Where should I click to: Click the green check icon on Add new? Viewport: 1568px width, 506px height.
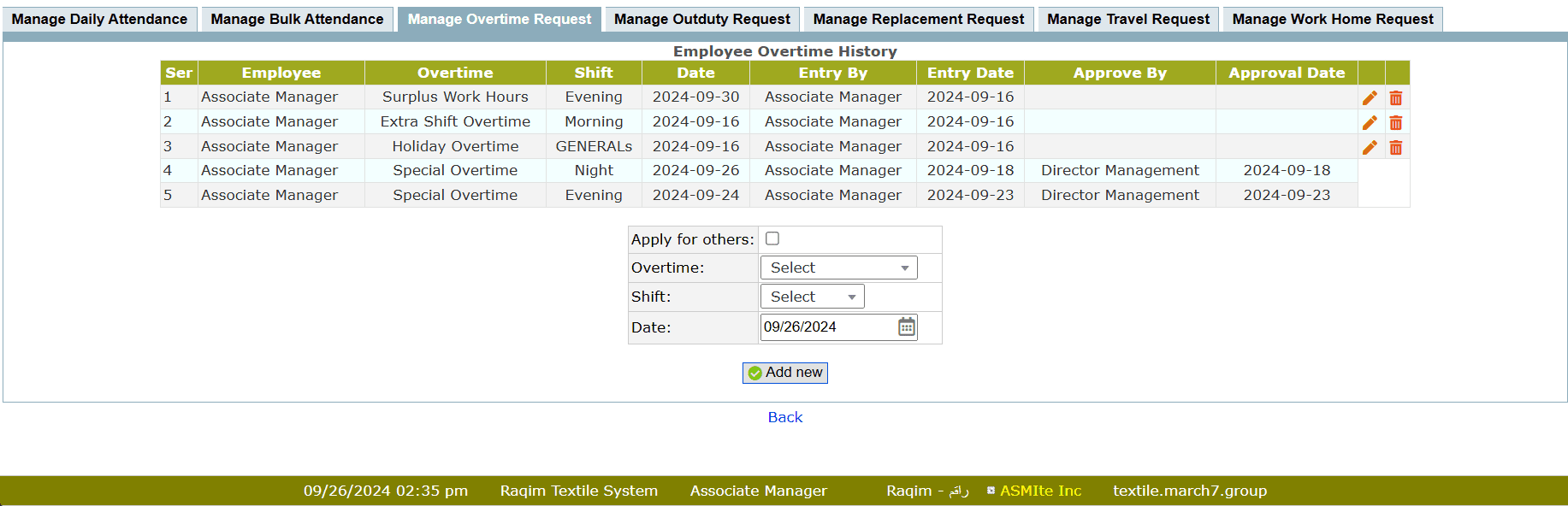coord(754,373)
